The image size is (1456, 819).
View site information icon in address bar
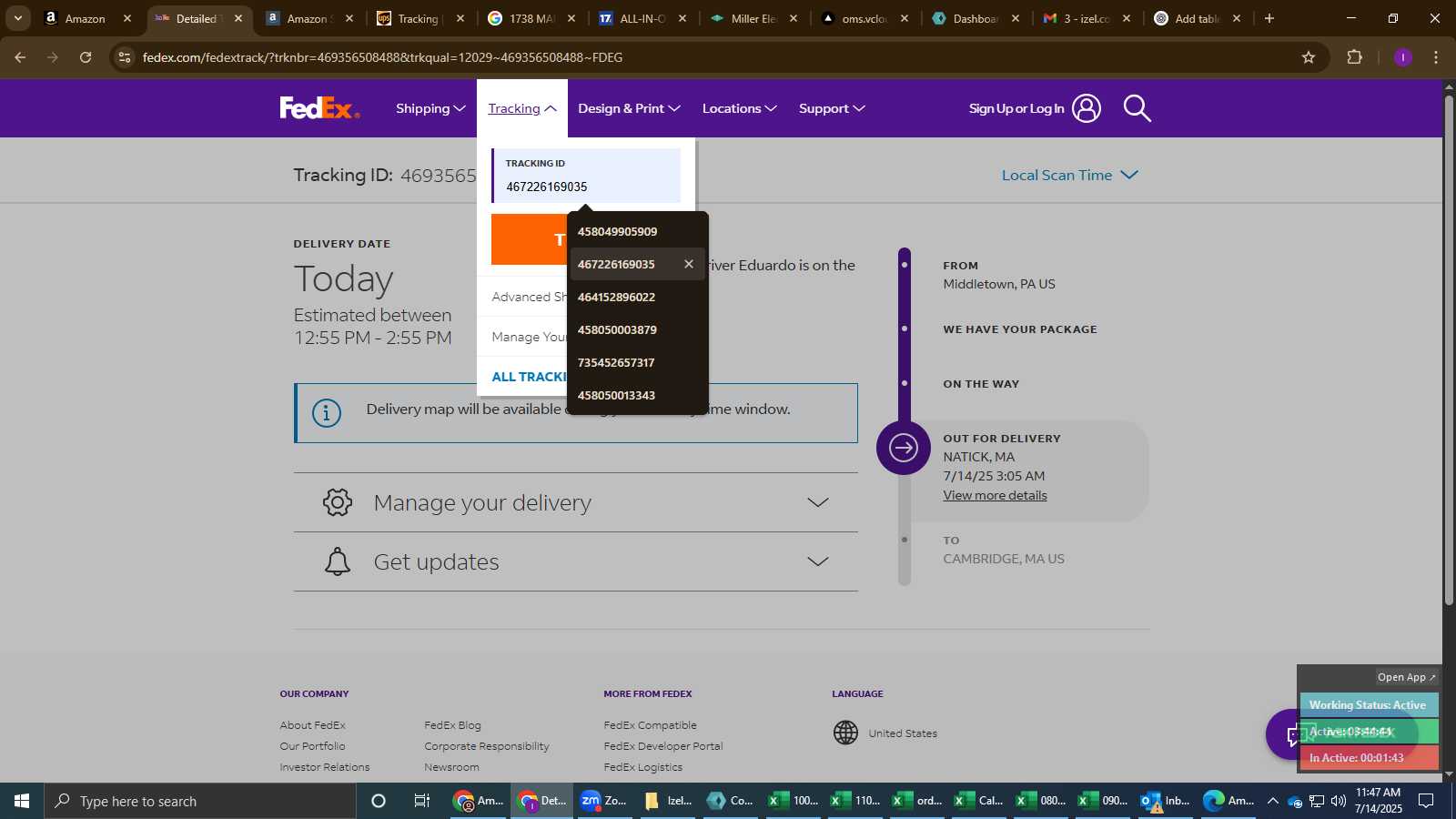point(125,57)
